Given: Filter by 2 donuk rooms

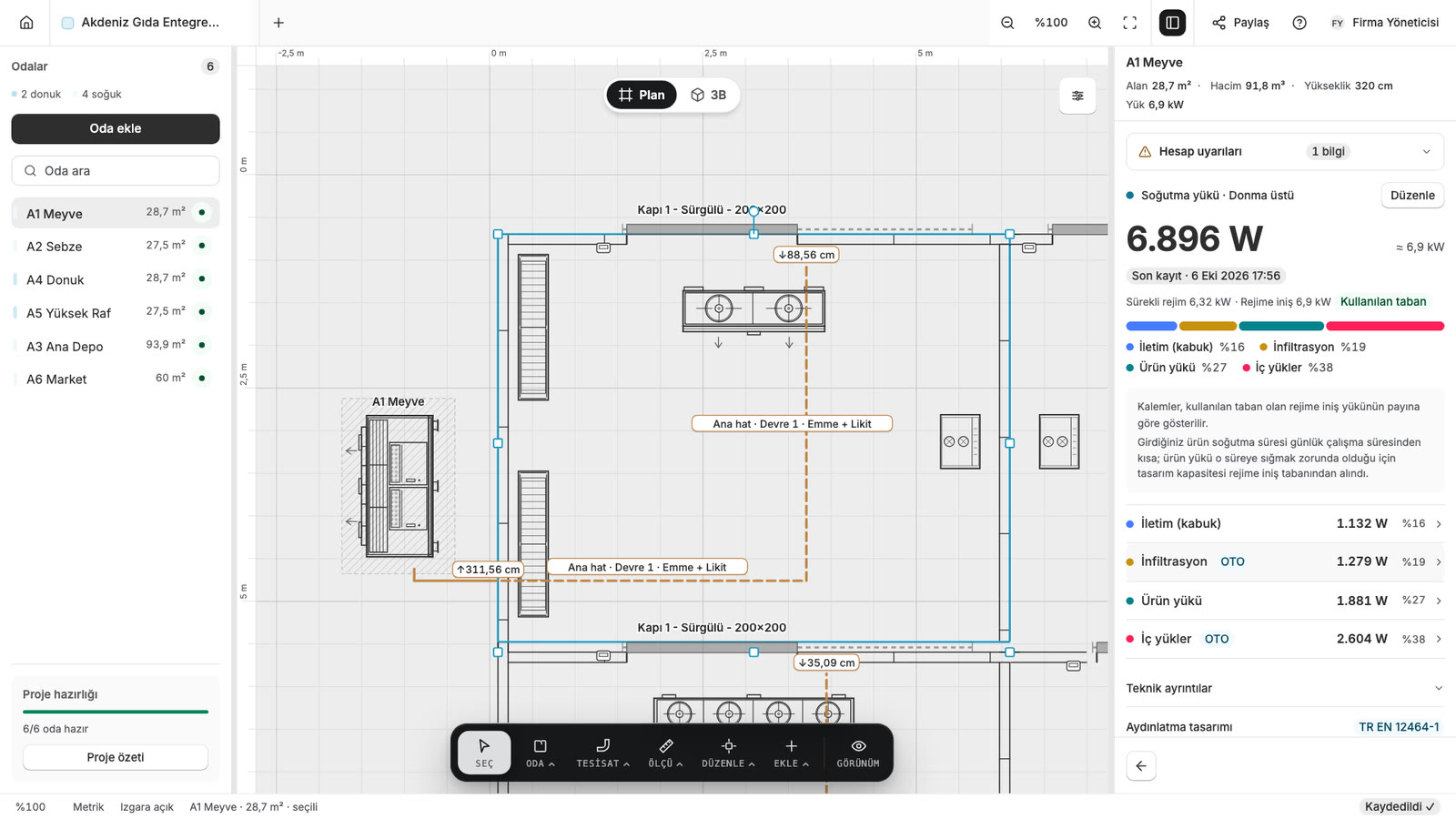Looking at the screenshot, I should tap(36, 94).
